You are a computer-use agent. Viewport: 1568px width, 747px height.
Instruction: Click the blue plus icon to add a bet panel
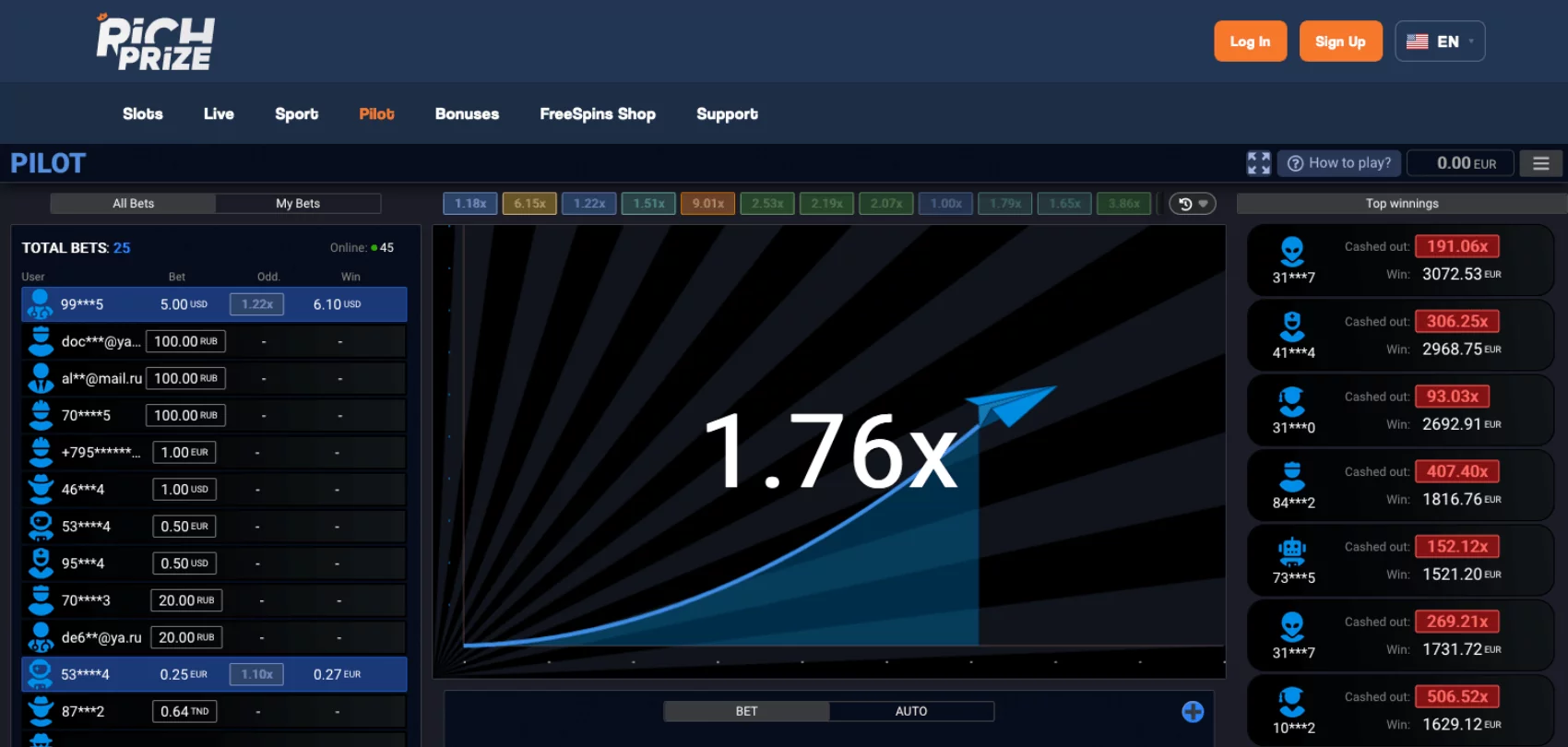click(1193, 711)
